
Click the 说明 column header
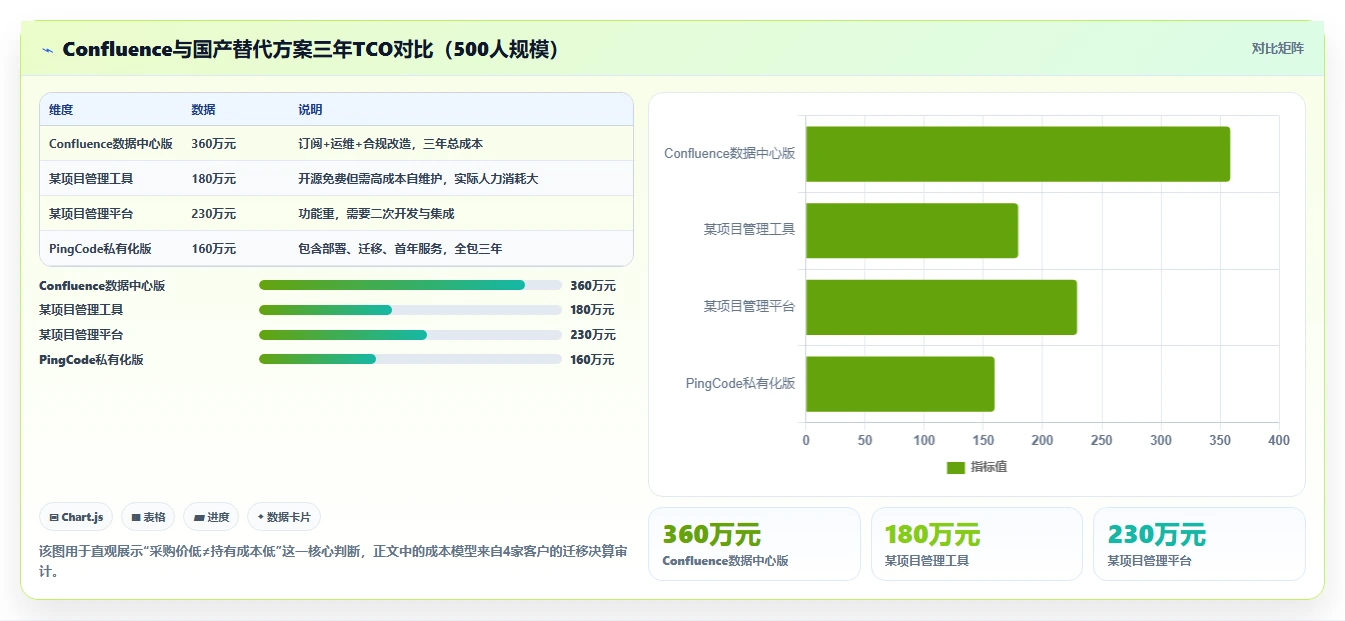310,110
